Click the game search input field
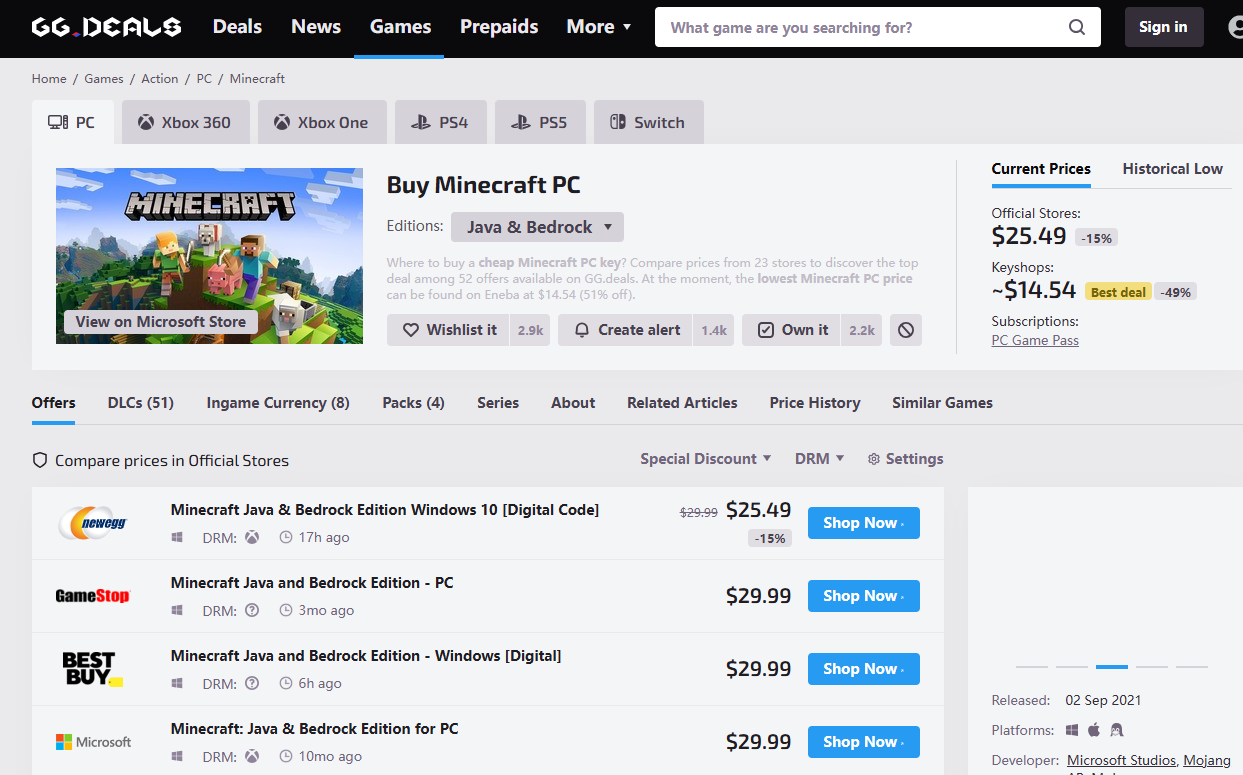 (860, 27)
